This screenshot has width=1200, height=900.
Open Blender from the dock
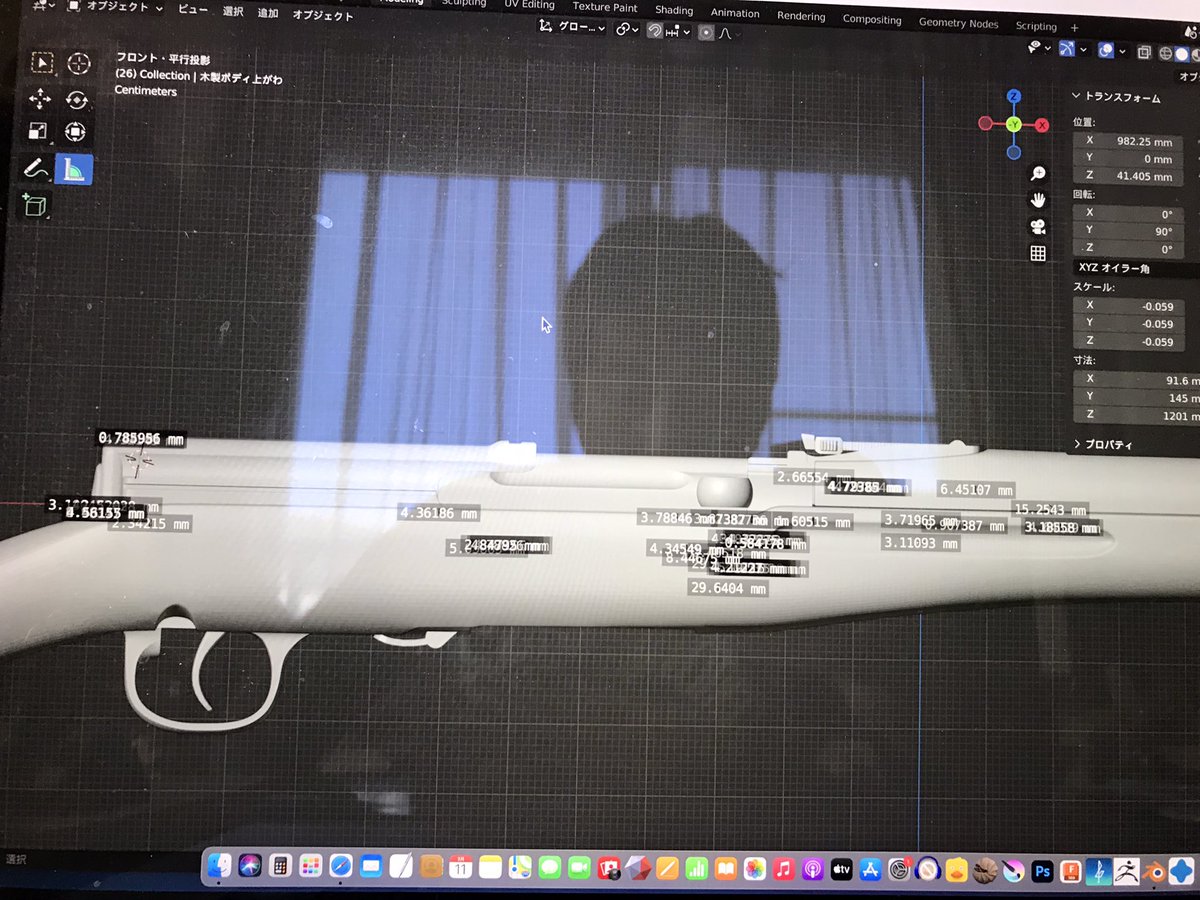pos(1155,872)
